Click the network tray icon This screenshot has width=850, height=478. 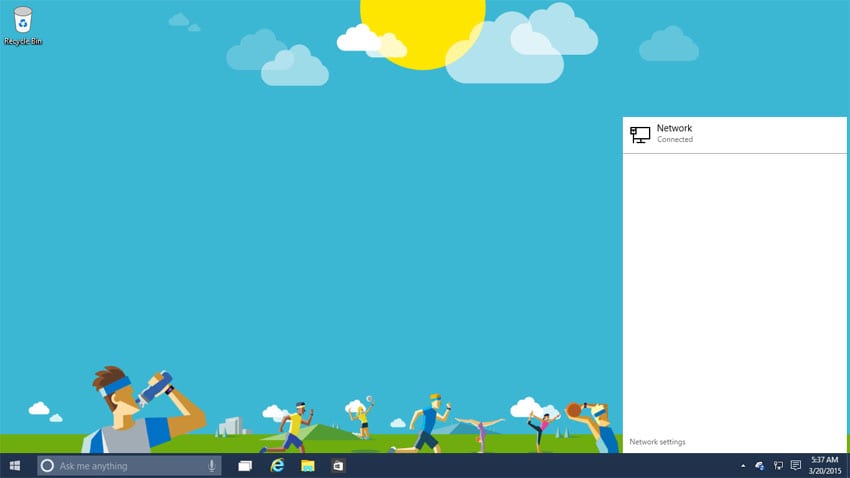(778, 466)
